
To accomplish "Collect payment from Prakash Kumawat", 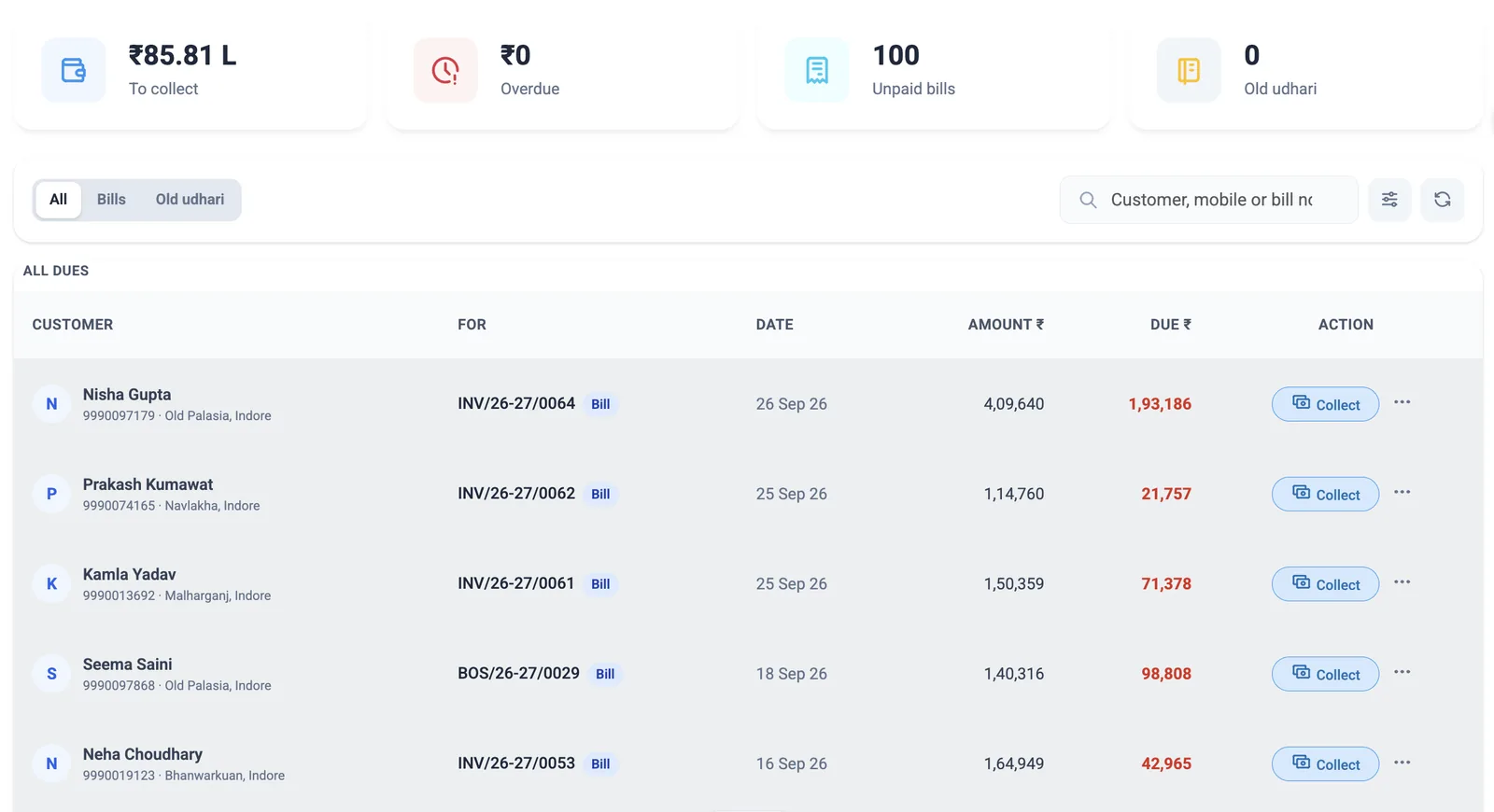I will pos(1325,494).
